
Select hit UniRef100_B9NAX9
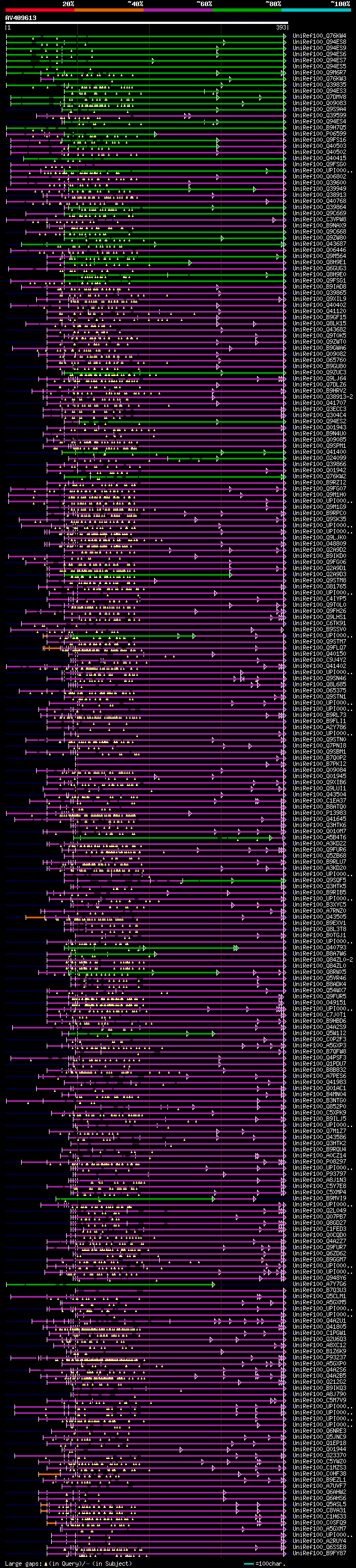point(319,225)
